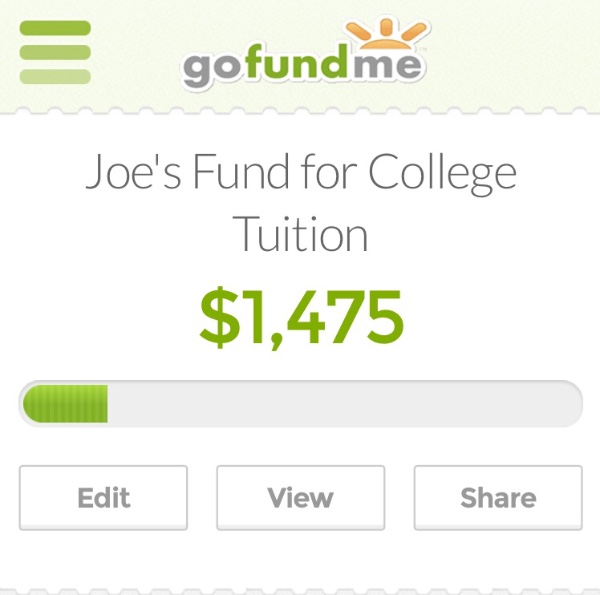Tap the 'Joe's Fund for College' title
600x595 pixels.
point(301,172)
